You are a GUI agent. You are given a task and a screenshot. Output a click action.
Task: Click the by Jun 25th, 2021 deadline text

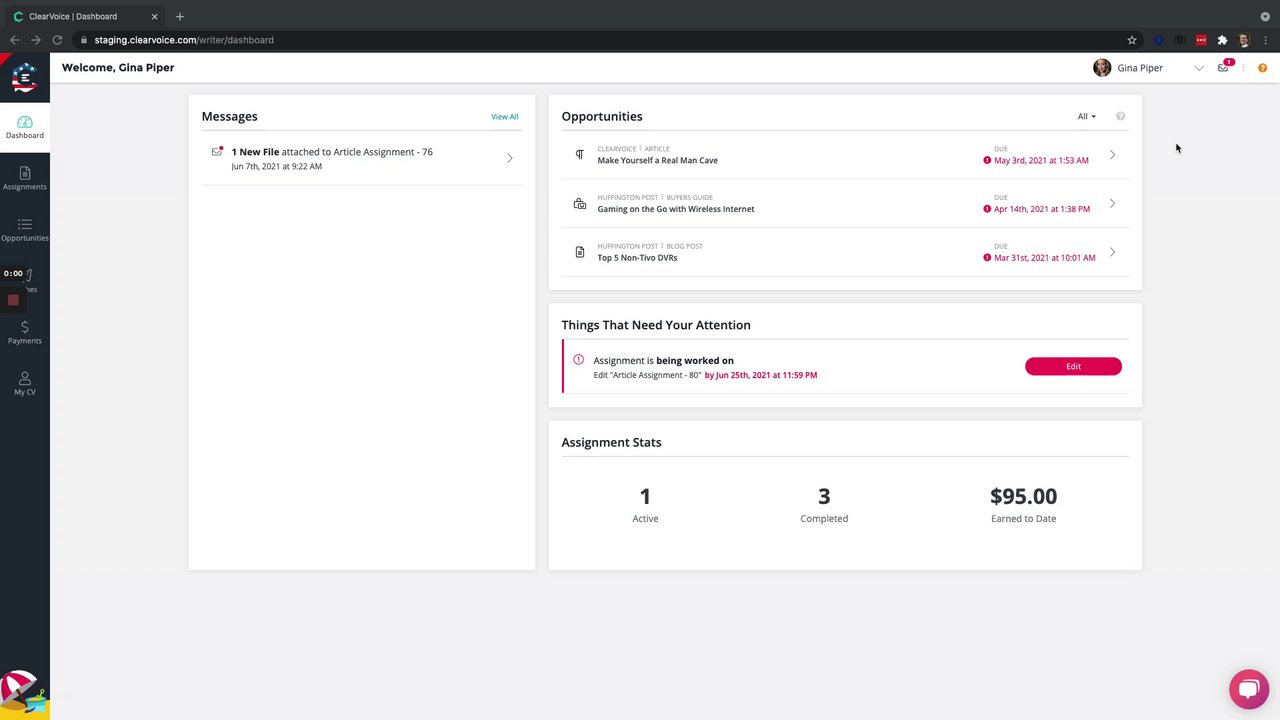[761, 375]
